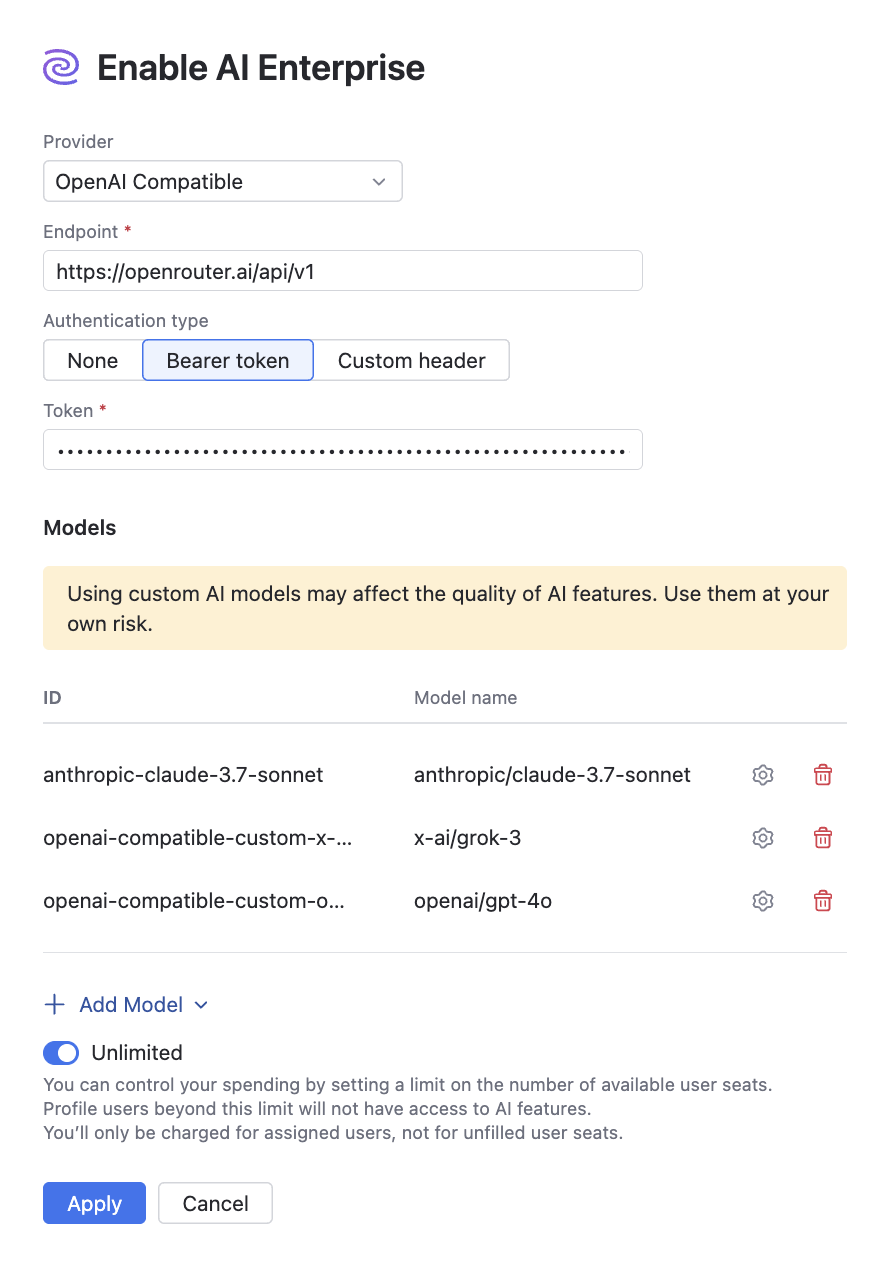The height and width of the screenshot is (1270, 892).
Task: Click the plus icon next to Add Model
Action: (53, 1004)
